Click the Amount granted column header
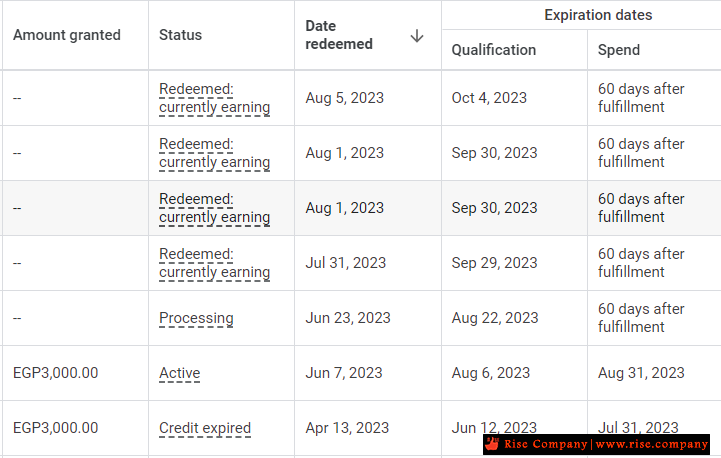The width and height of the screenshot is (721, 458). (x=67, y=35)
